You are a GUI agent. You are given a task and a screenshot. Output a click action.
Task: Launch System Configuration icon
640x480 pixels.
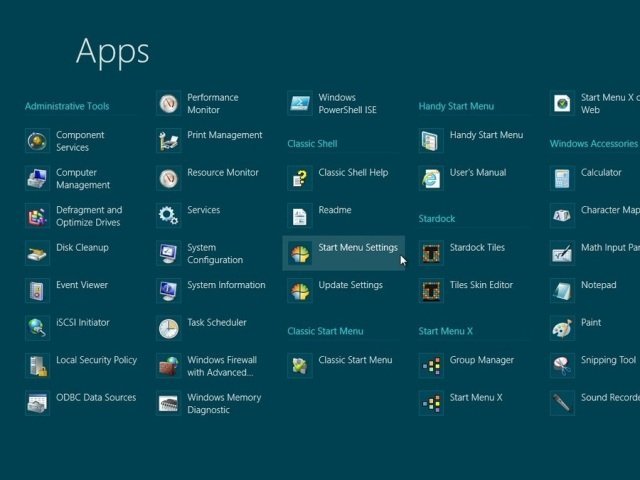point(169,253)
